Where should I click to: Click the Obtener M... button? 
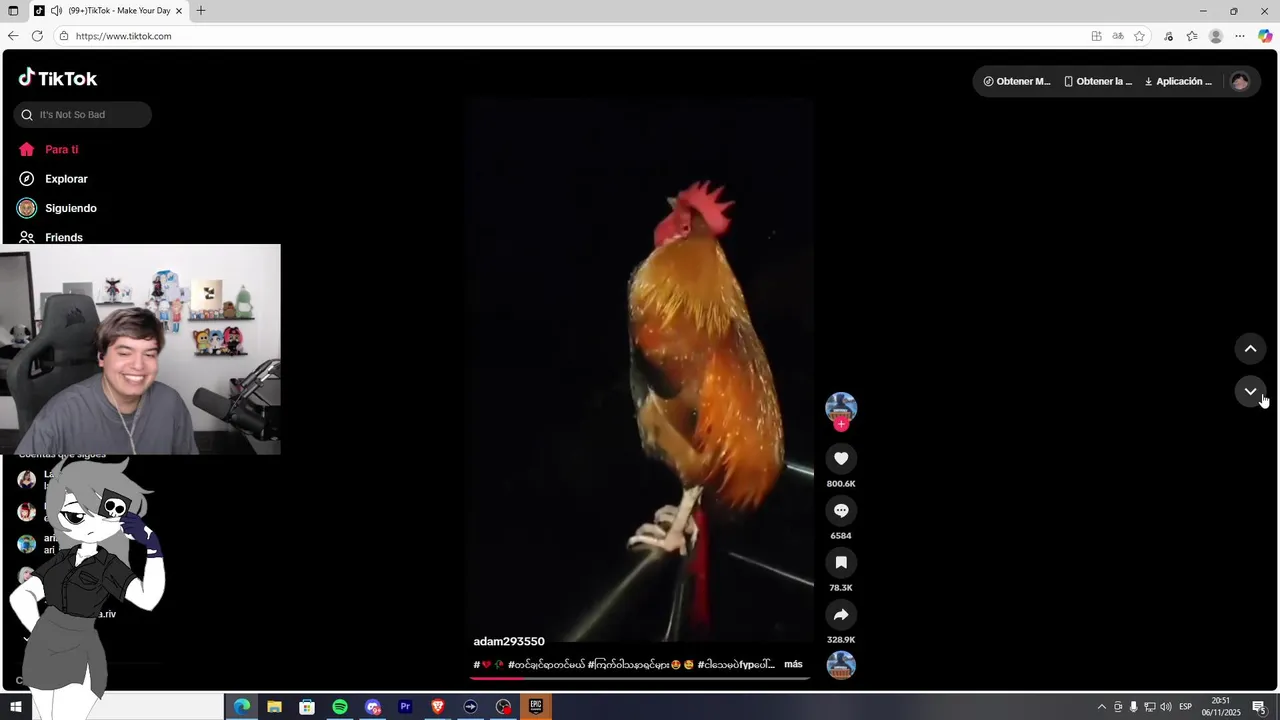pyautogui.click(x=1017, y=81)
